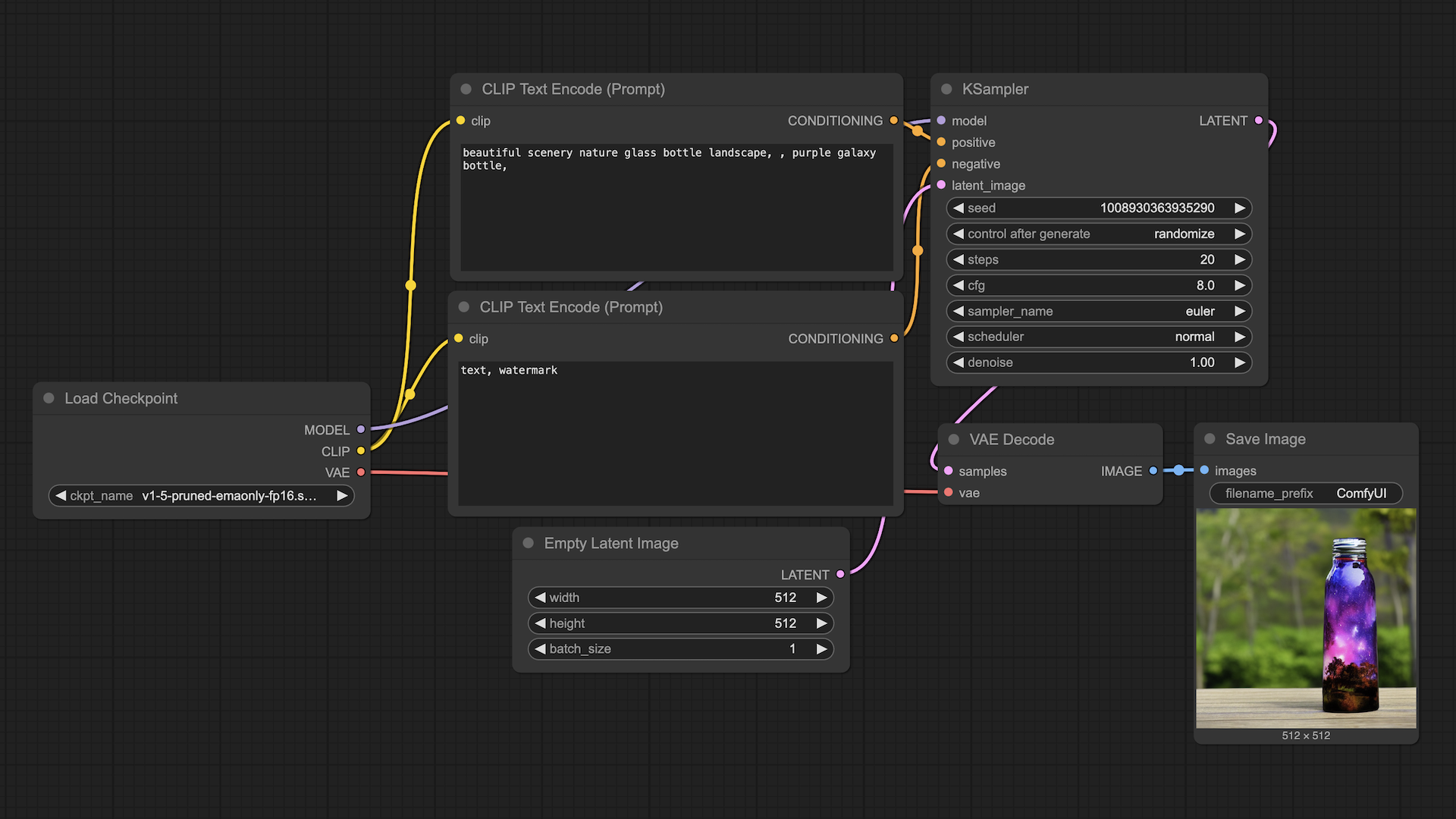Select next checkpoint with ckpt_name right arrow

(342, 496)
